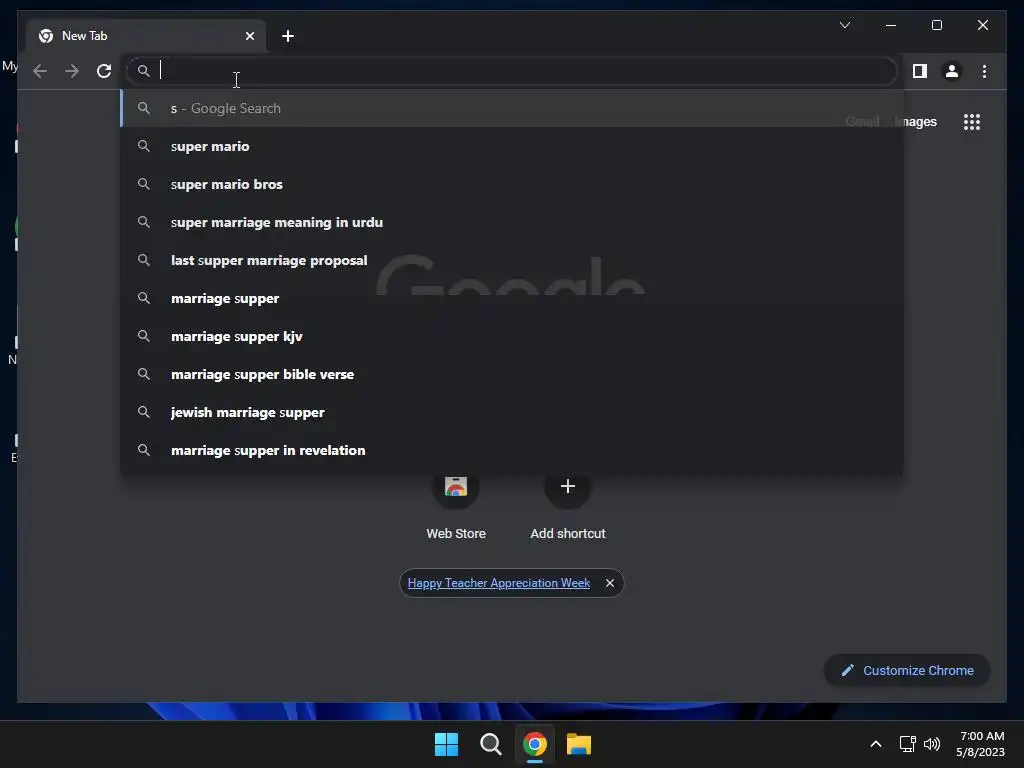Open taskbar Search magnifier
The height and width of the screenshot is (768, 1024).
[x=490, y=744]
